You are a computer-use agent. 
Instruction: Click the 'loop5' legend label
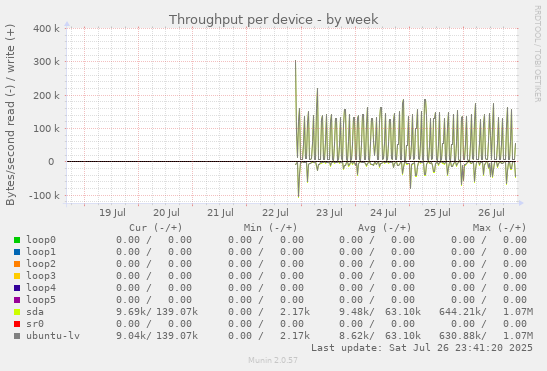pyautogui.click(x=41, y=300)
